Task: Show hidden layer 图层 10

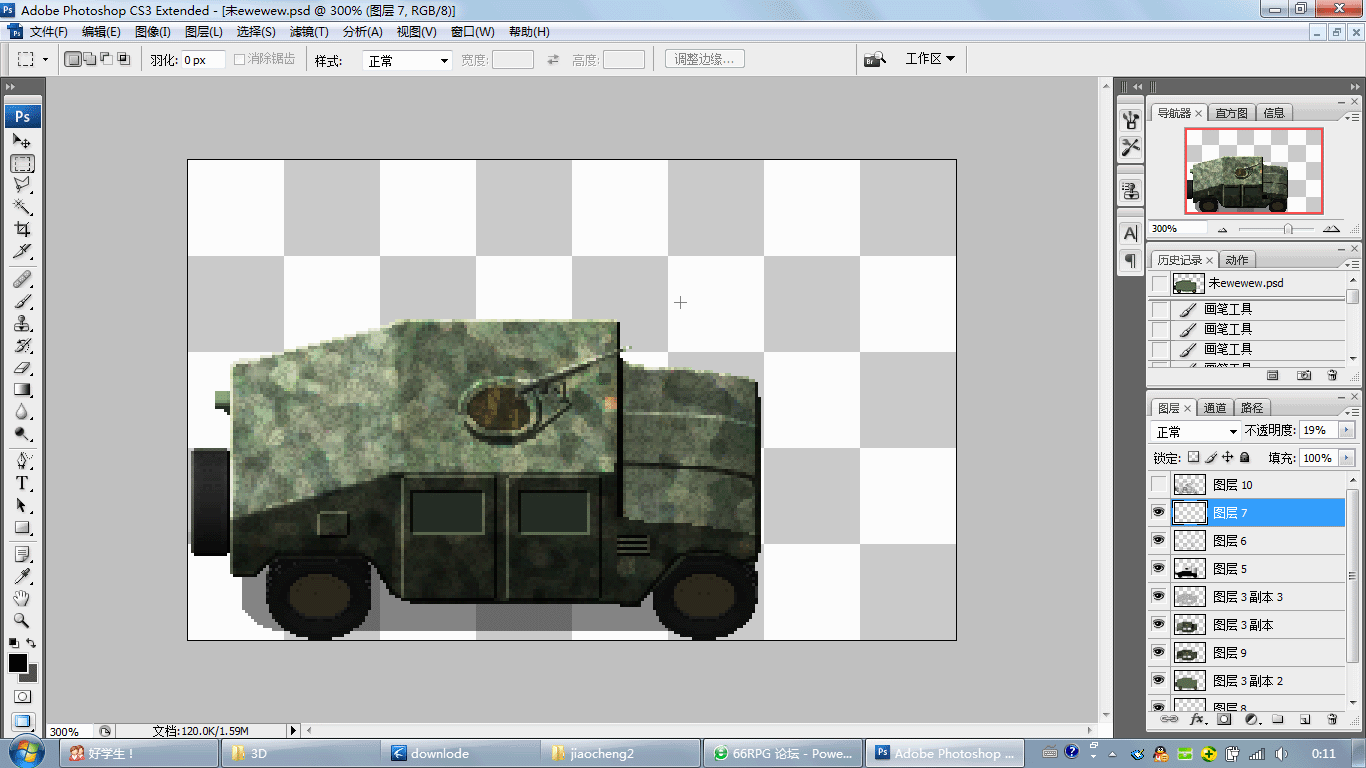Action: coord(1159,485)
